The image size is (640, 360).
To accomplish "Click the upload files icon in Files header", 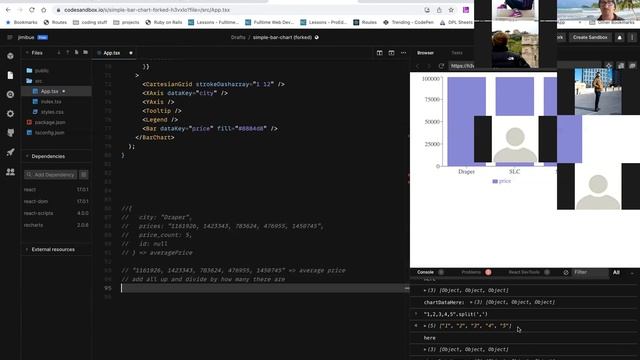I will pyautogui.click(x=67, y=53).
